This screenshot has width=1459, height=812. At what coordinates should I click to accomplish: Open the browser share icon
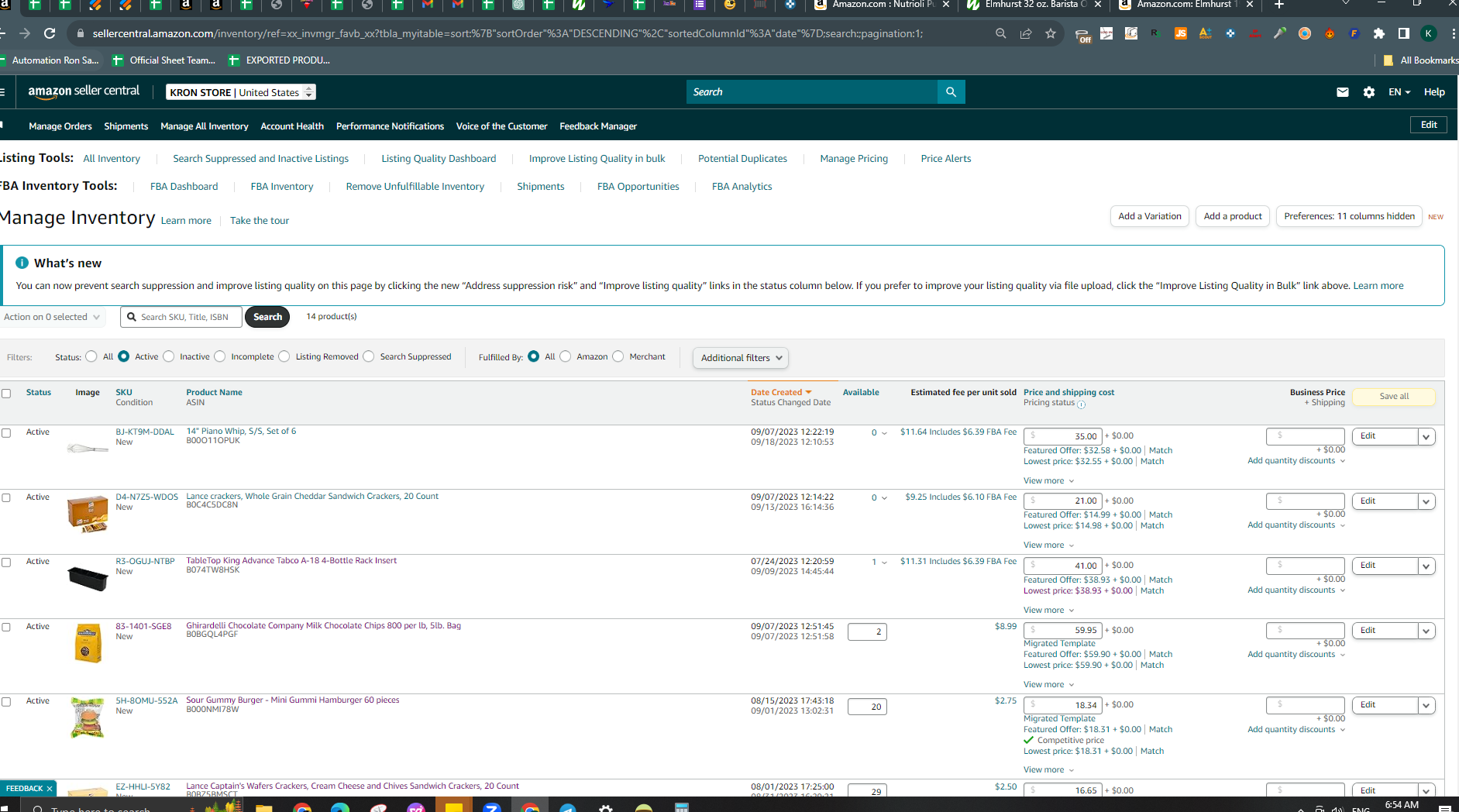[x=1026, y=33]
